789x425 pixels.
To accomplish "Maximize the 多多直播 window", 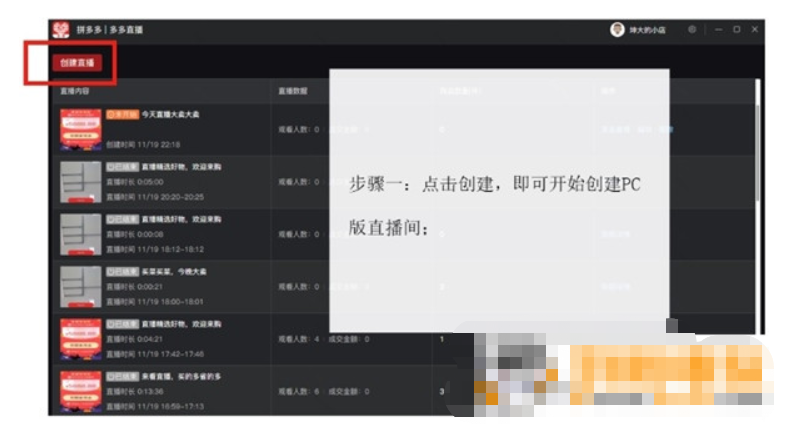I will pyautogui.click(x=737, y=30).
